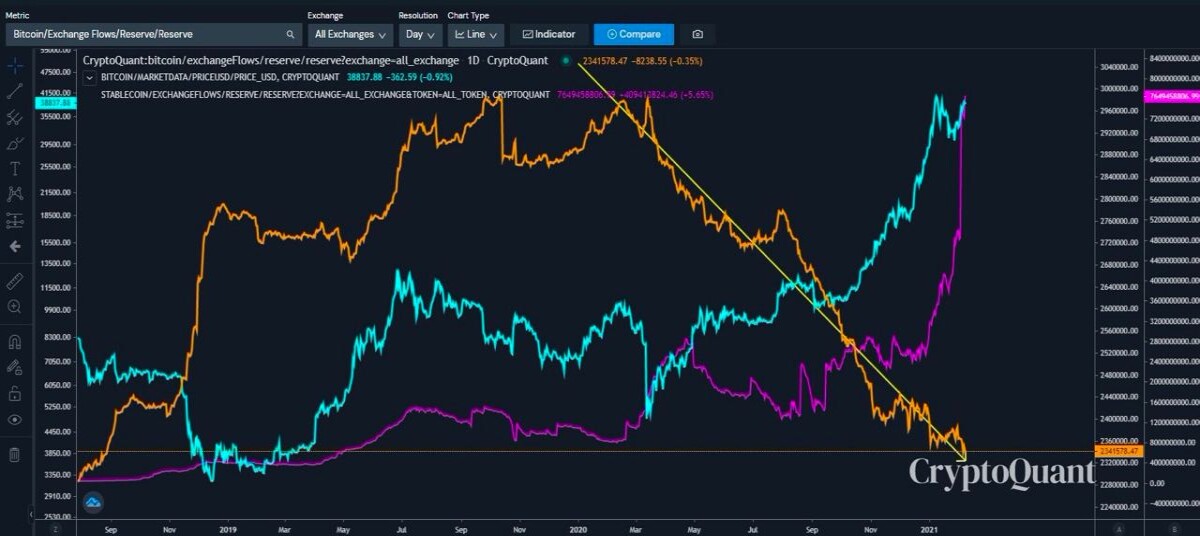Activate the zoom in magnifier tool
Screen dimensions: 1200x536
click(15, 307)
